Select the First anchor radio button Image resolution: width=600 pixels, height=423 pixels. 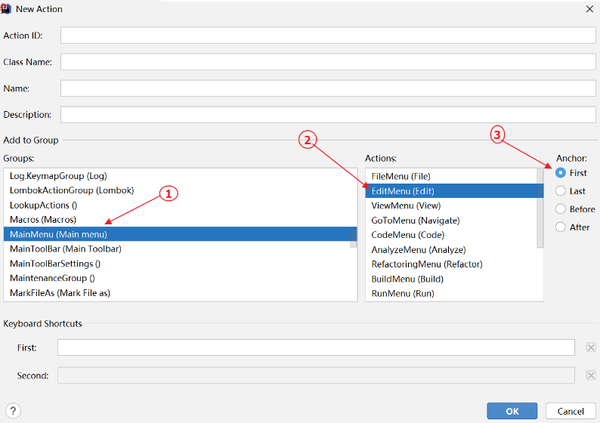coord(560,173)
